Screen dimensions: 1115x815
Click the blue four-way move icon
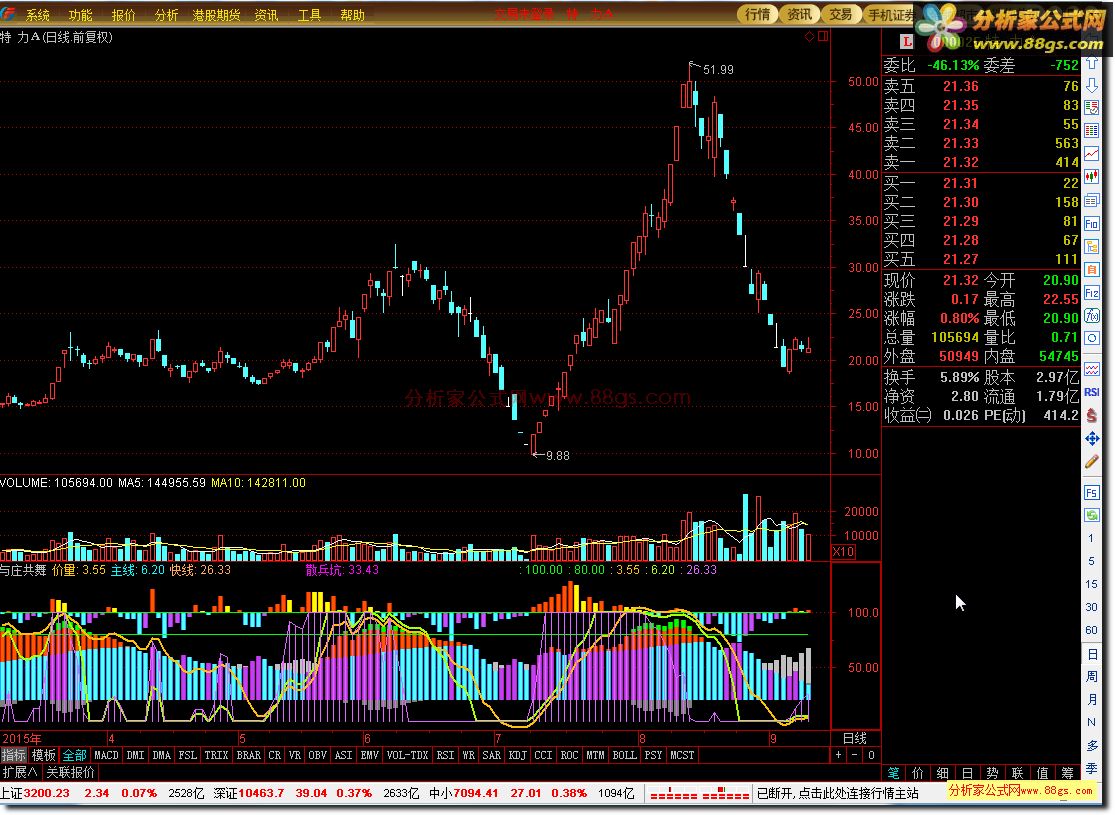click(1092, 439)
